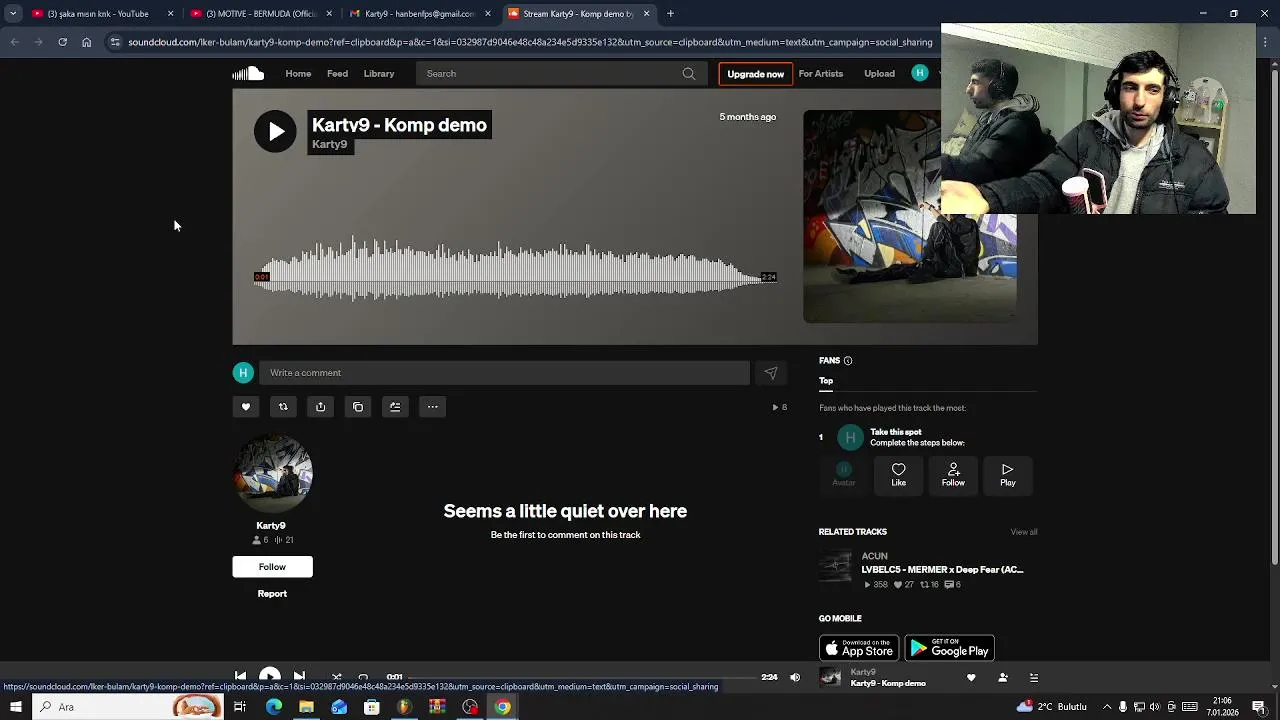
Task: Open Karty9 profile avatar image
Action: 273,474
